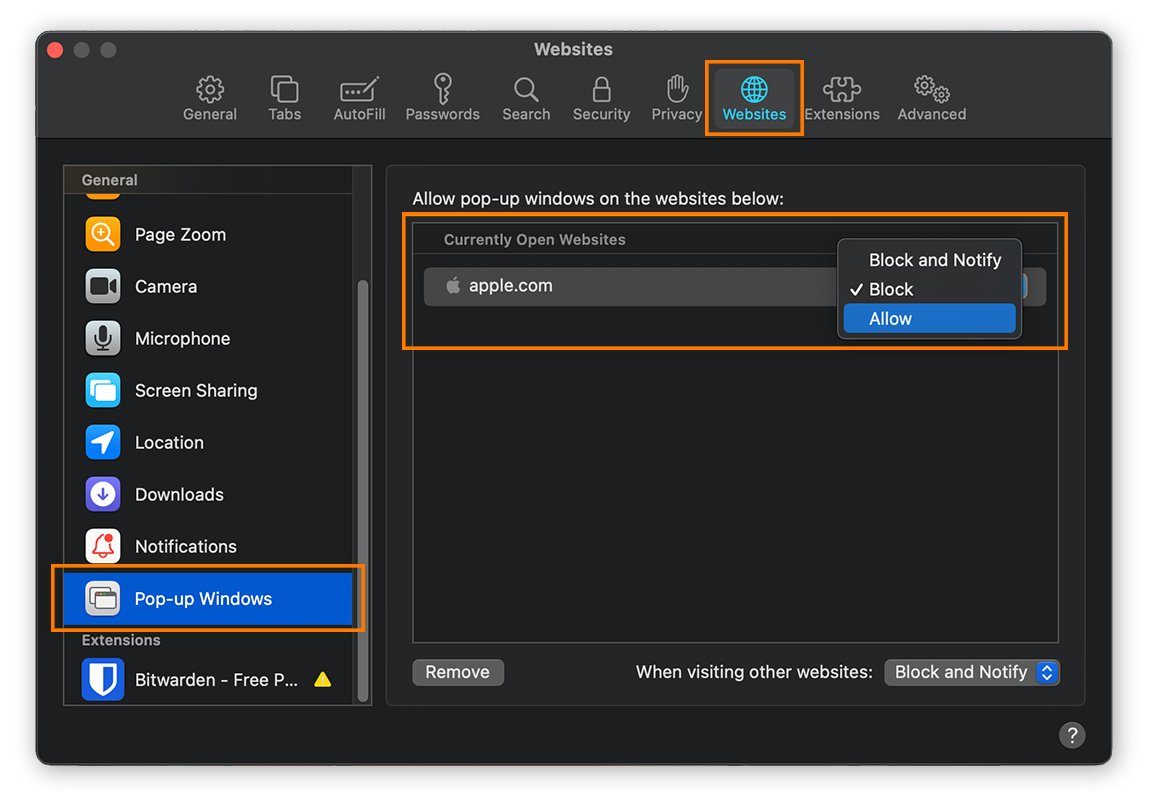1149x801 pixels.
Task: Open Advanced preferences
Action: (930, 97)
